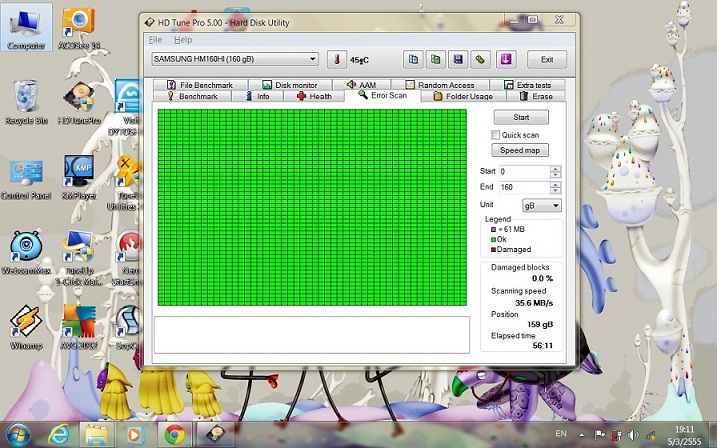717x448 pixels.
Task: Enable the Quick scan checkbox
Action: pos(496,135)
